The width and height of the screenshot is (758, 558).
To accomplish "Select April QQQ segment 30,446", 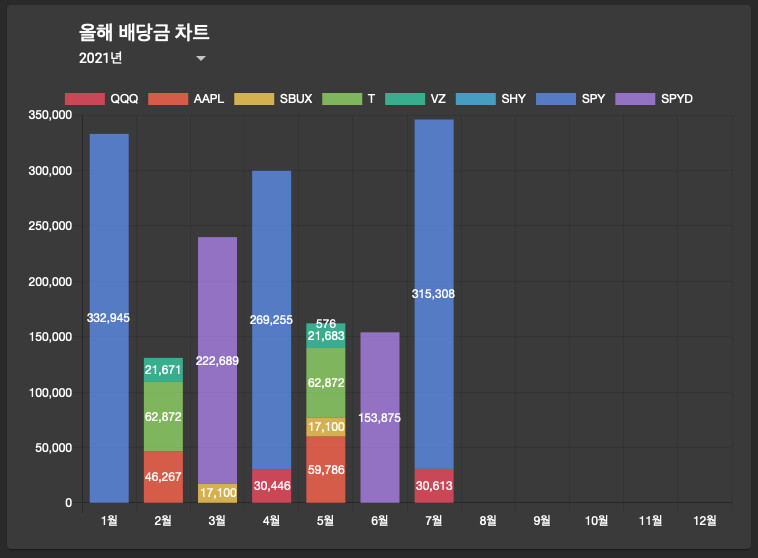I will click(x=272, y=486).
